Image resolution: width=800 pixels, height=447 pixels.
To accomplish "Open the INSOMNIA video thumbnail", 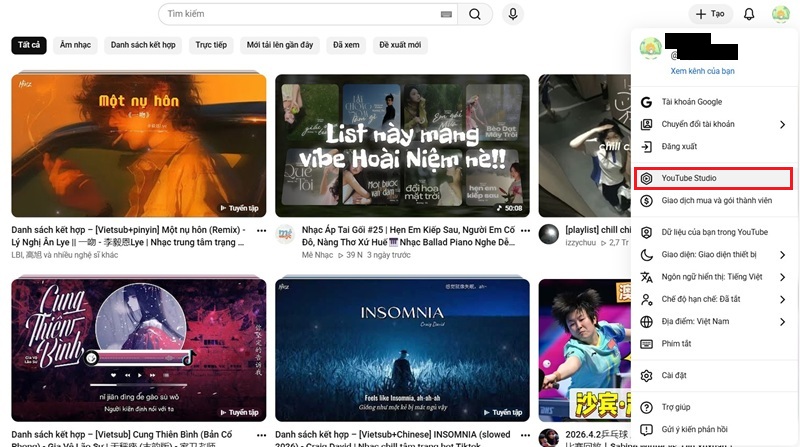I will click(402, 350).
